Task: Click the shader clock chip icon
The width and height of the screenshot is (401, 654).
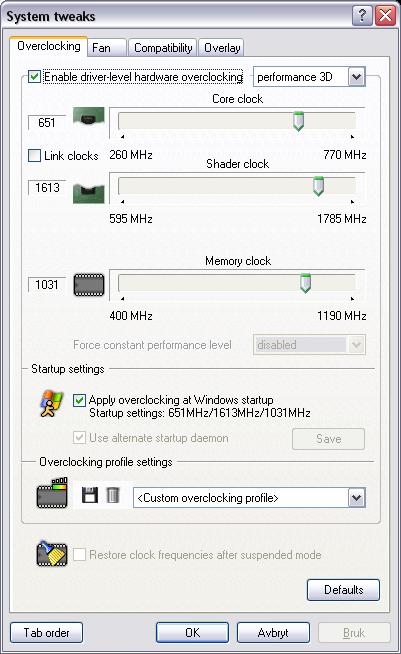Action: click(x=88, y=193)
